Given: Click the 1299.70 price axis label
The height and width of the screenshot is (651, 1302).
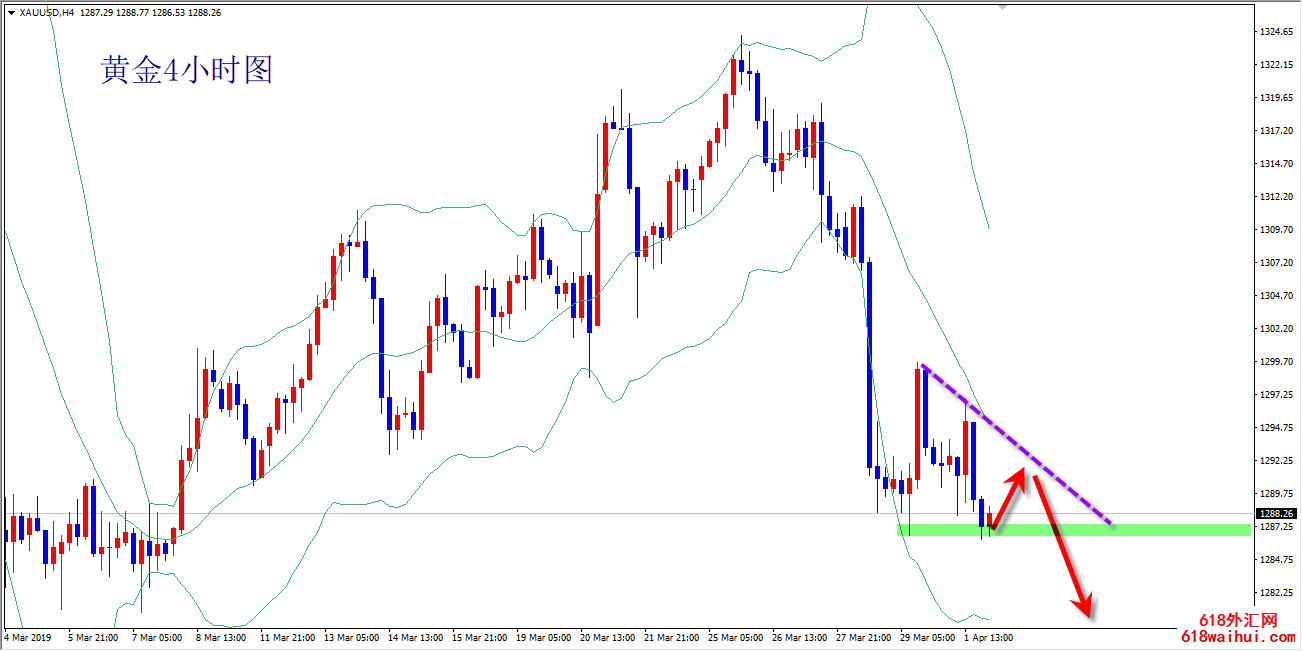Looking at the screenshot, I should 1275,362.
